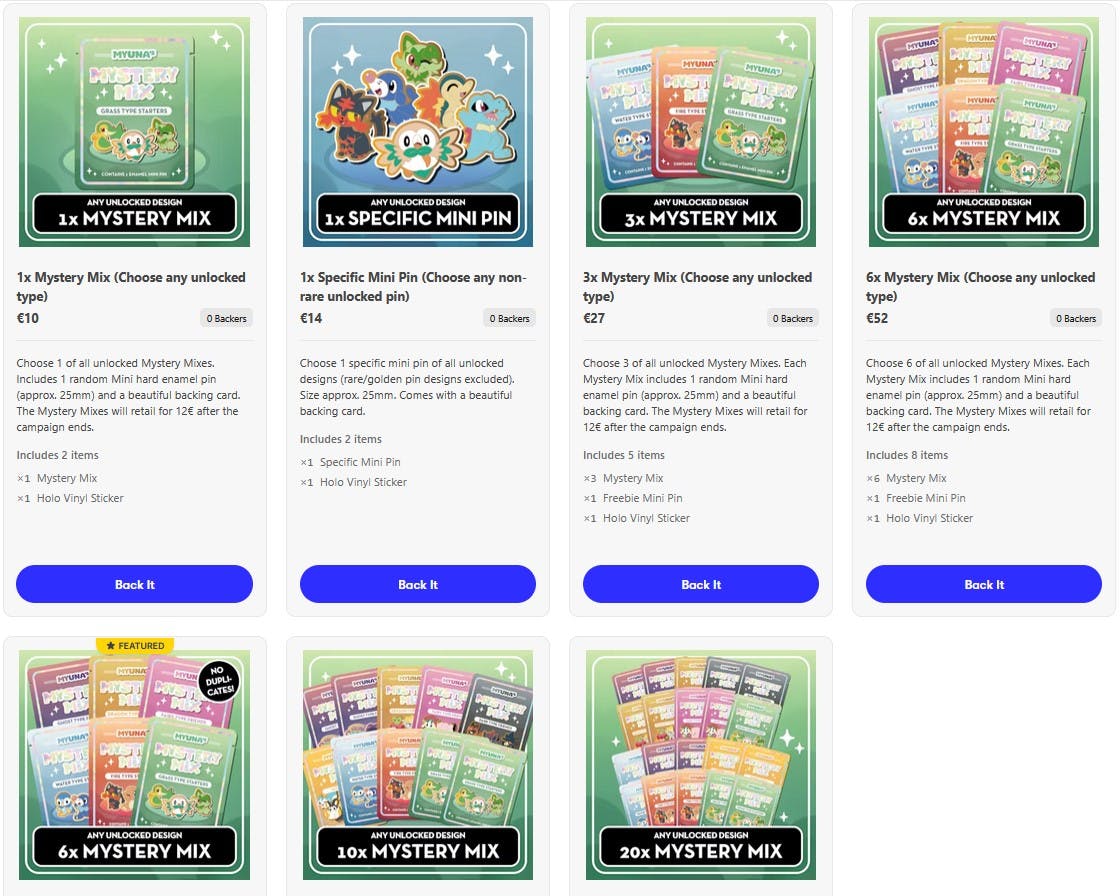Image resolution: width=1120 pixels, height=896 pixels.
Task: View the 3x Mystery Mix reward image
Action: 701,132
